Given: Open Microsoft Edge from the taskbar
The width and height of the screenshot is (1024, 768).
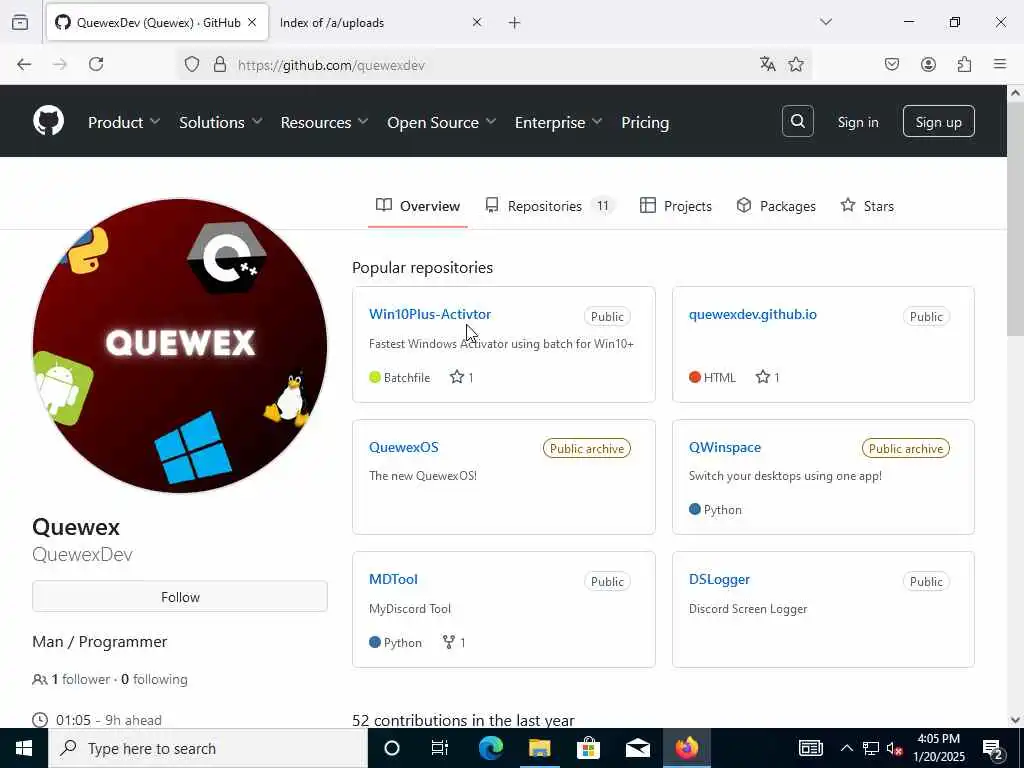Looking at the screenshot, I should [490, 748].
